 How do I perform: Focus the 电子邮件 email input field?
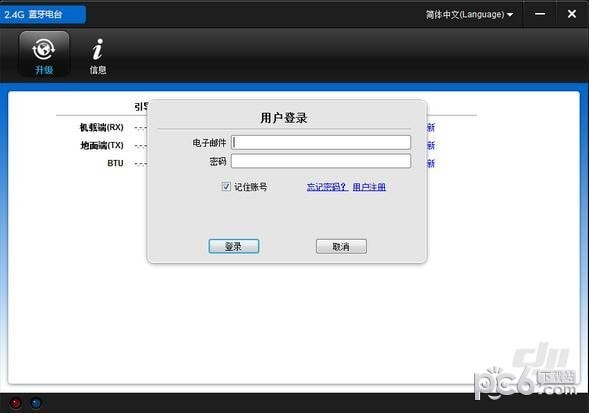tap(321, 142)
